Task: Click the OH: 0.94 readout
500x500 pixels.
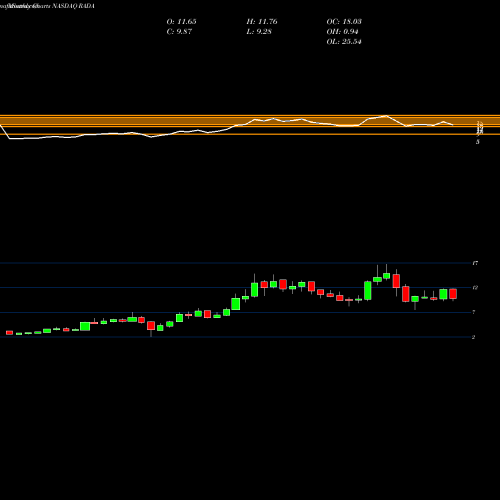Action: pos(343,32)
